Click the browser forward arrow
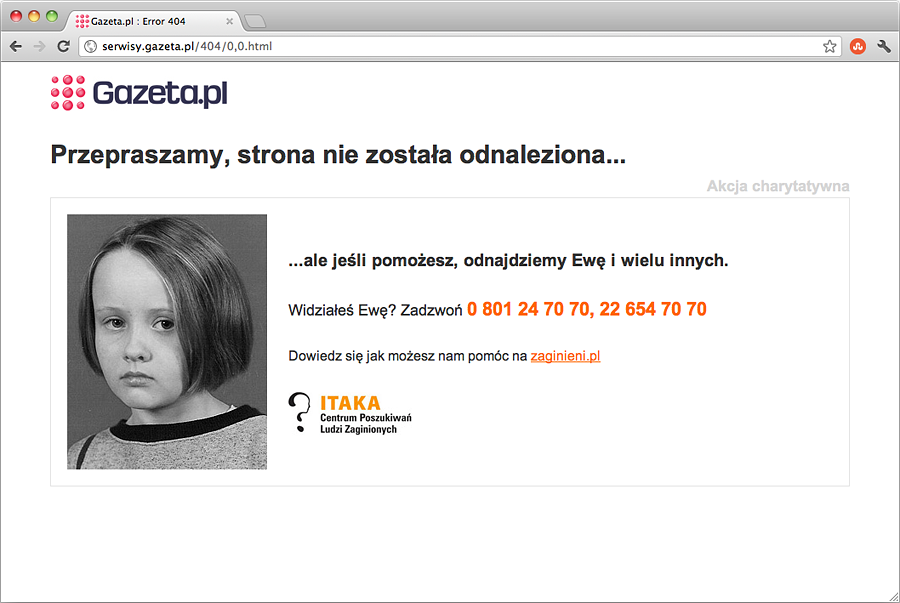Image resolution: width=900 pixels, height=603 pixels. (x=40, y=46)
